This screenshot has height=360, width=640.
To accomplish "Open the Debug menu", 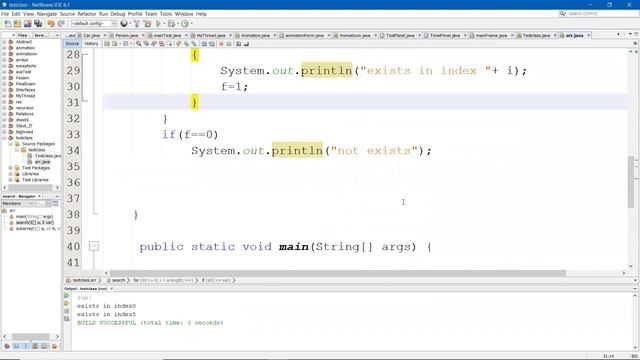I will click(x=118, y=14).
